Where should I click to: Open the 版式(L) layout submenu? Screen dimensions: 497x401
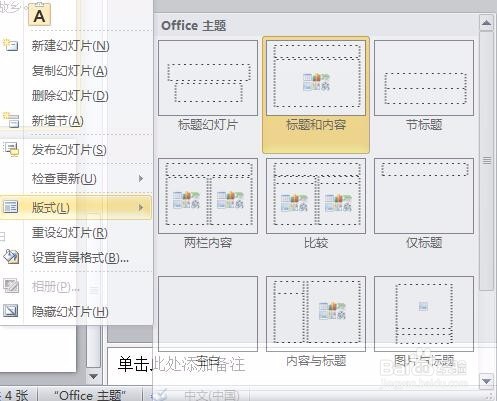(76, 207)
